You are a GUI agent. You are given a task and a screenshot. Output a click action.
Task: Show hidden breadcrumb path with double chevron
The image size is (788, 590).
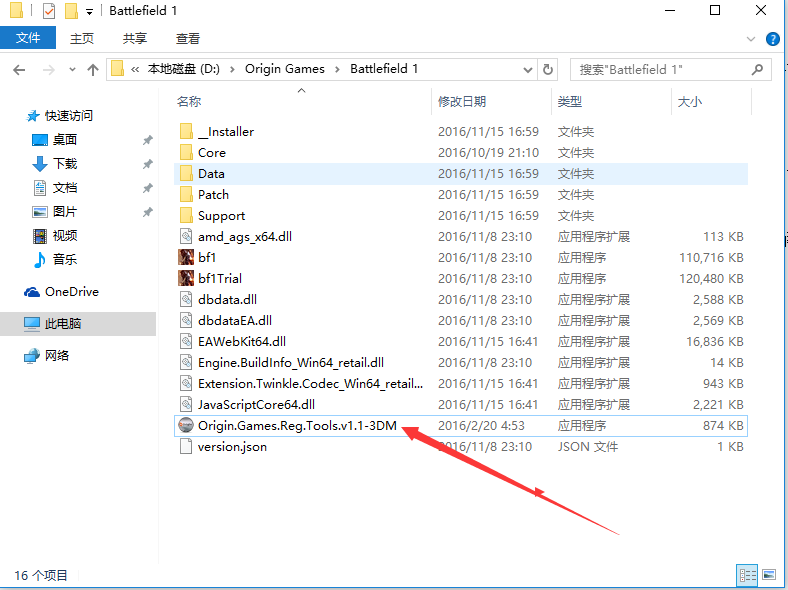point(135,70)
